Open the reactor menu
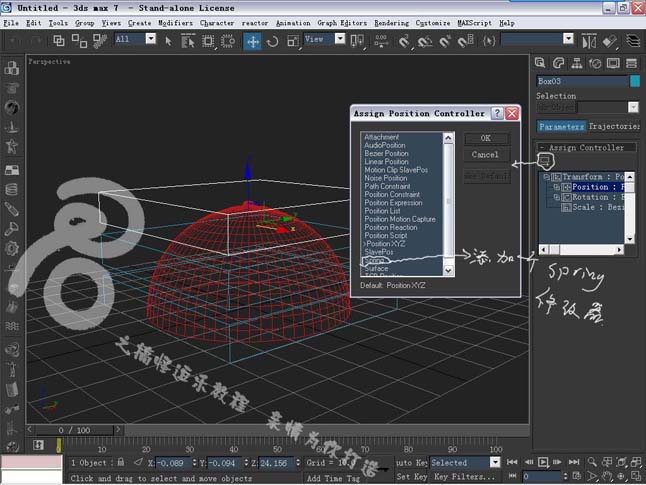This screenshot has width=646, height=485. pos(255,23)
